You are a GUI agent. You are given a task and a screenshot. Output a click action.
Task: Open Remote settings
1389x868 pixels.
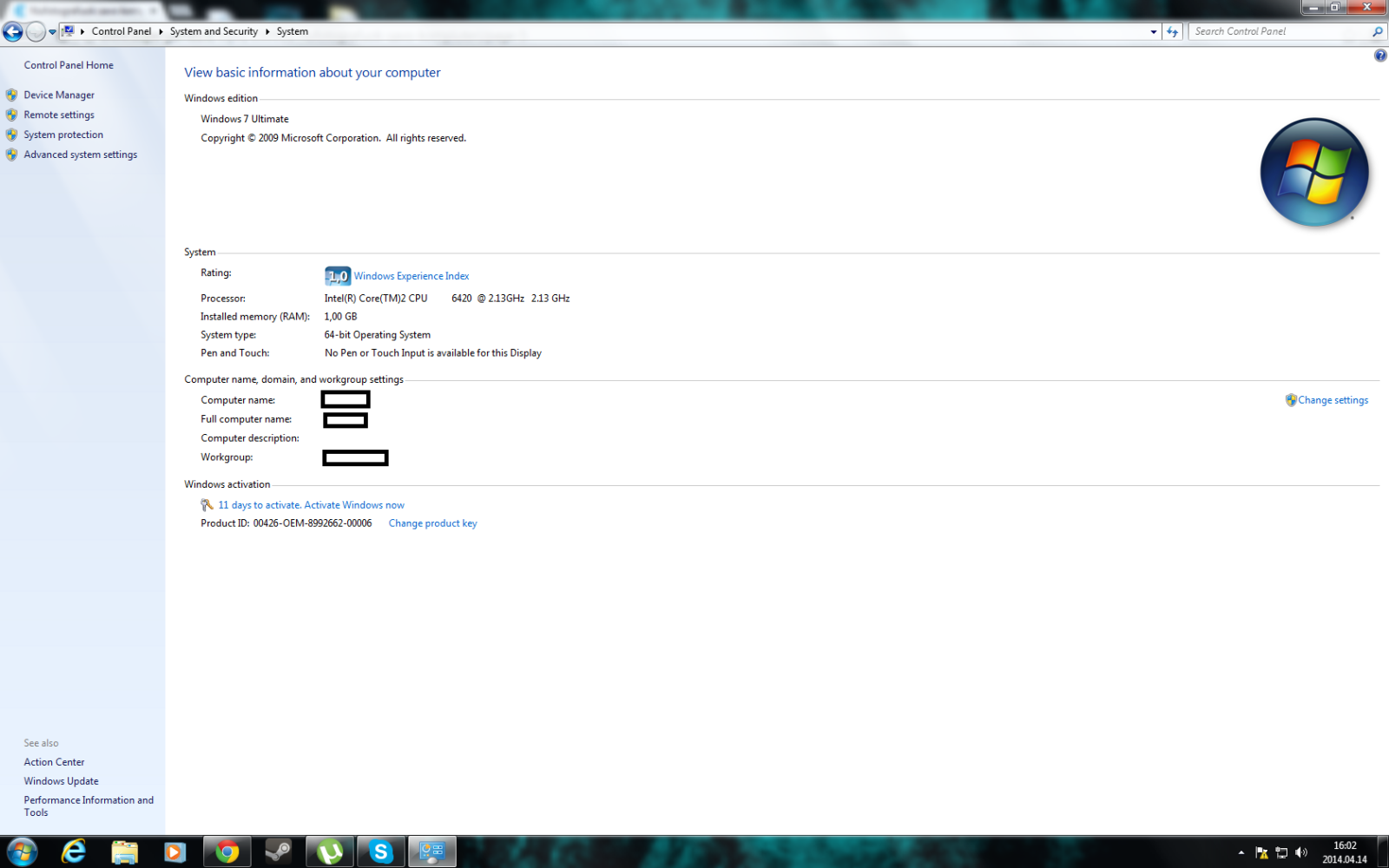pyautogui.click(x=59, y=115)
